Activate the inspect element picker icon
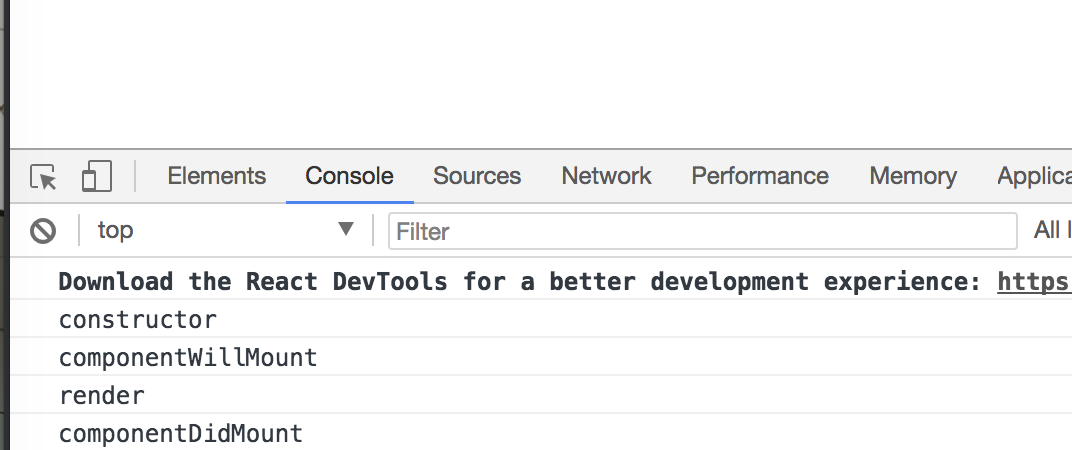Viewport: 1072px width, 450px height. click(43, 177)
